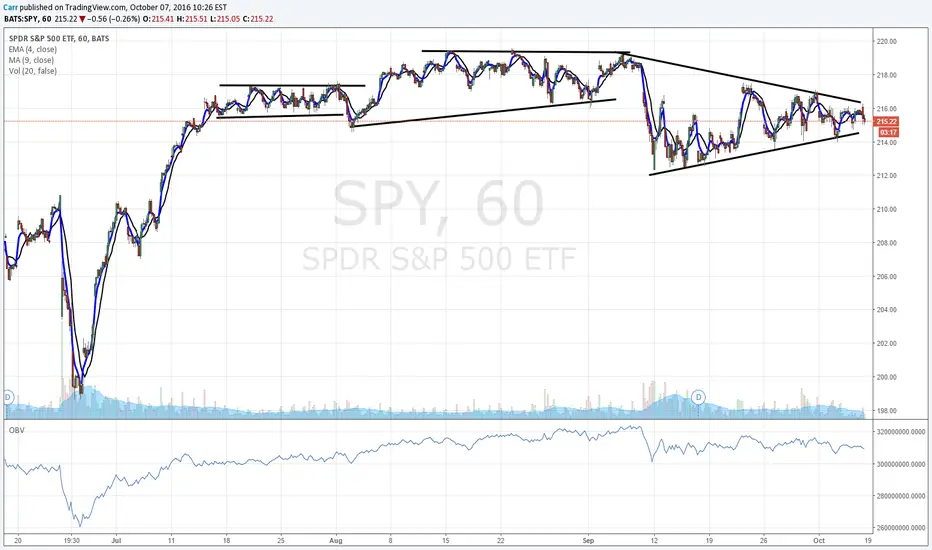Click the 320000000.0000 OBV axis label
The width and height of the screenshot is (932, 550).
900,432
